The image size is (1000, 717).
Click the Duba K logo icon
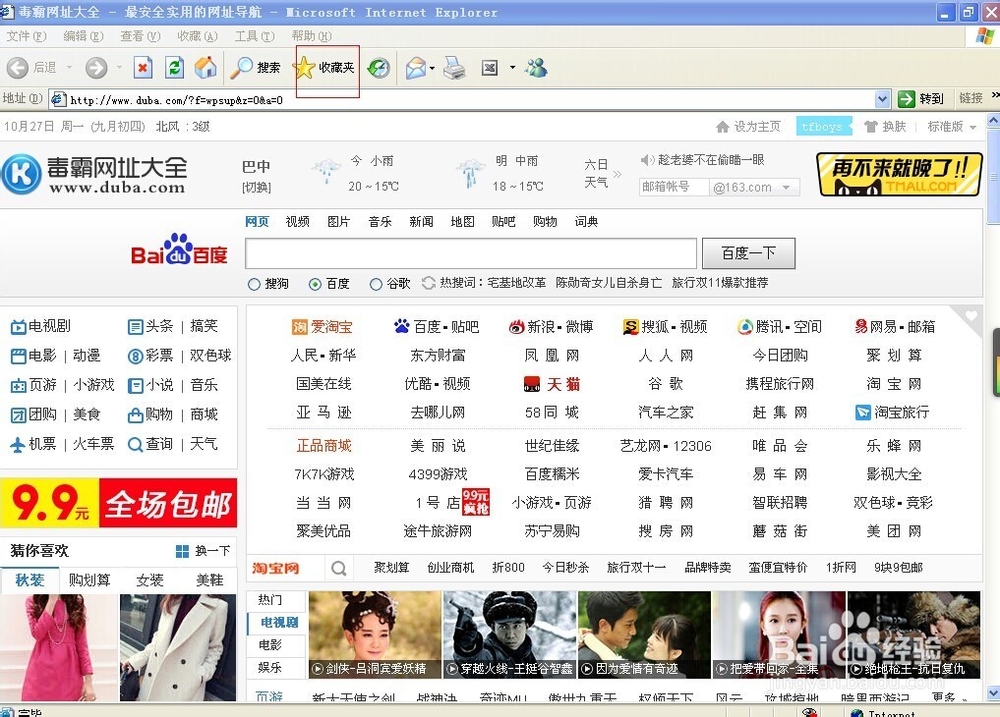[21, 174]
